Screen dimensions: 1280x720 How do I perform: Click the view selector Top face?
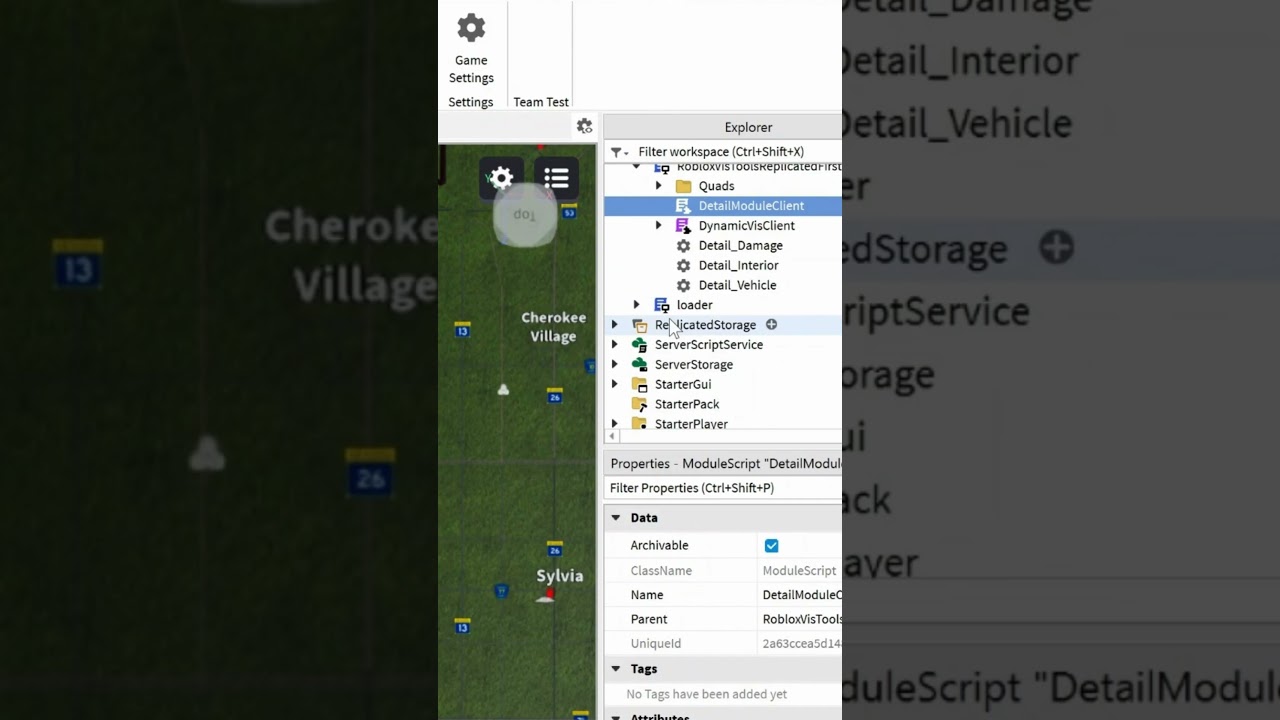(525, 214)
